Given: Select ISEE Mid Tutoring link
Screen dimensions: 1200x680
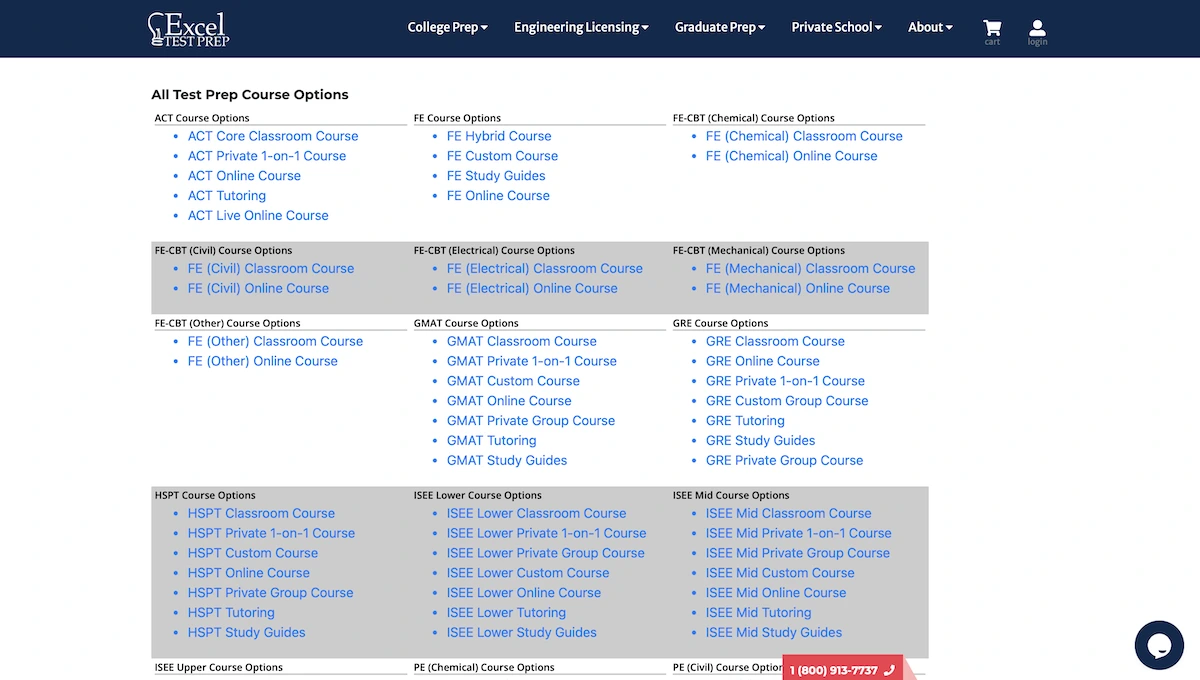Looking at the screenshot, I should (x=758, y=613).
